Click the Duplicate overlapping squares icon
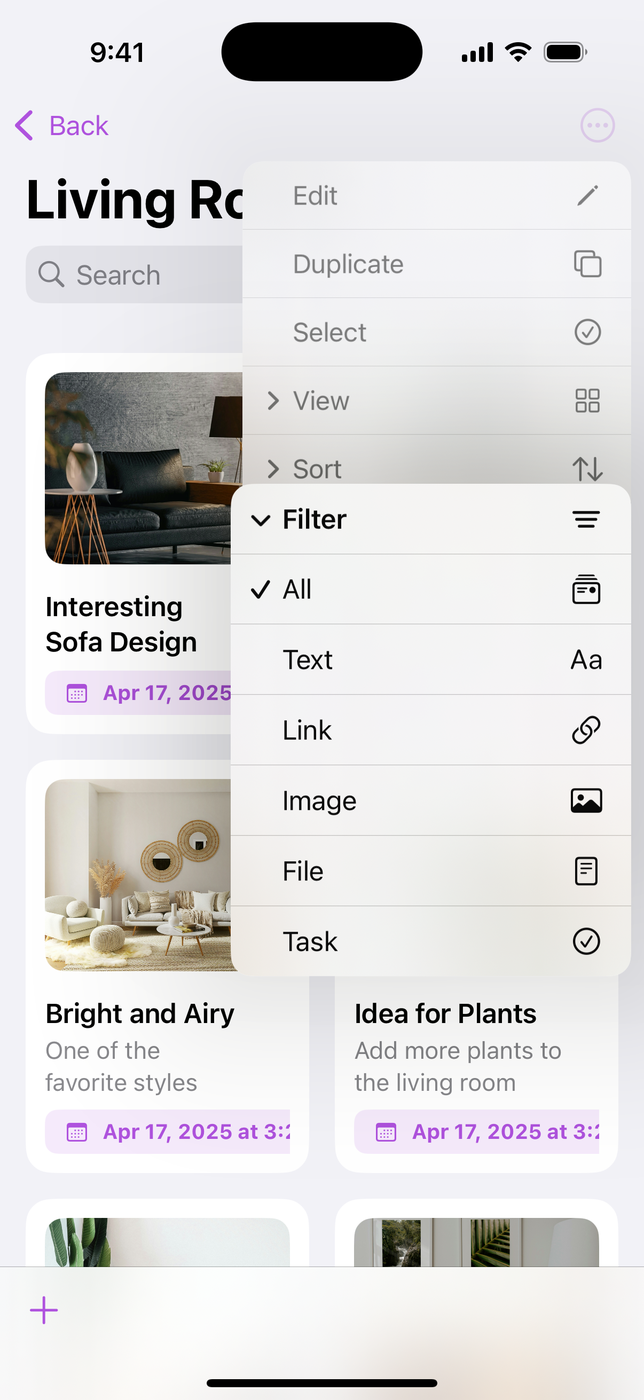644x1400 pixels. point(588,264)
